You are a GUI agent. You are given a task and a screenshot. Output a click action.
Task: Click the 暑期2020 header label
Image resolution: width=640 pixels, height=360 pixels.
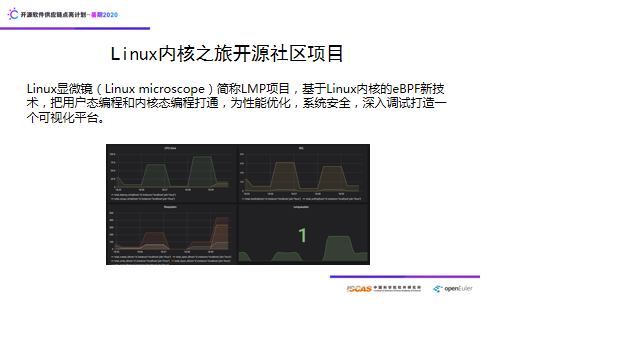pos(104,15)
